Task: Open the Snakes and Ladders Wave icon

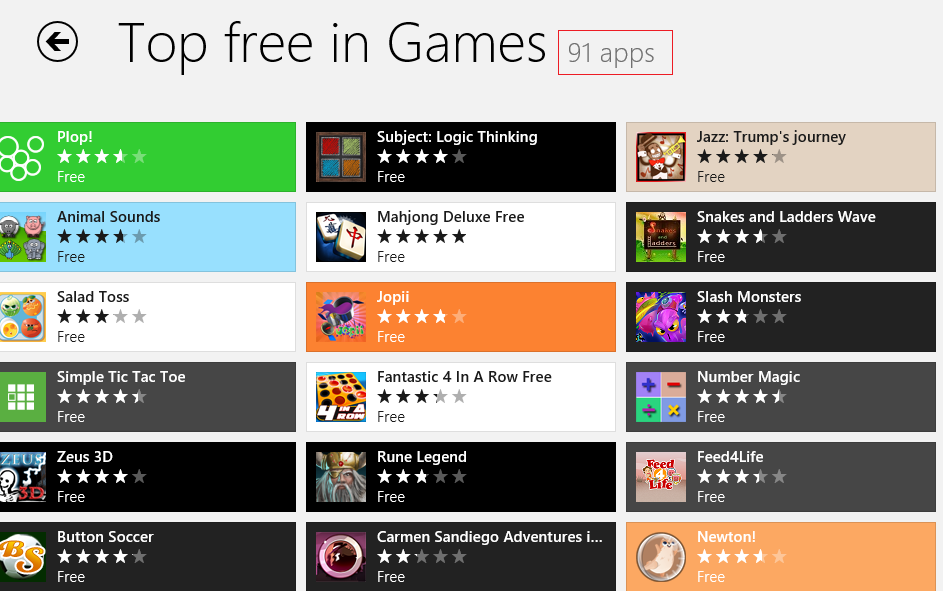Action: pyautogui.click(x=661, y=237)
